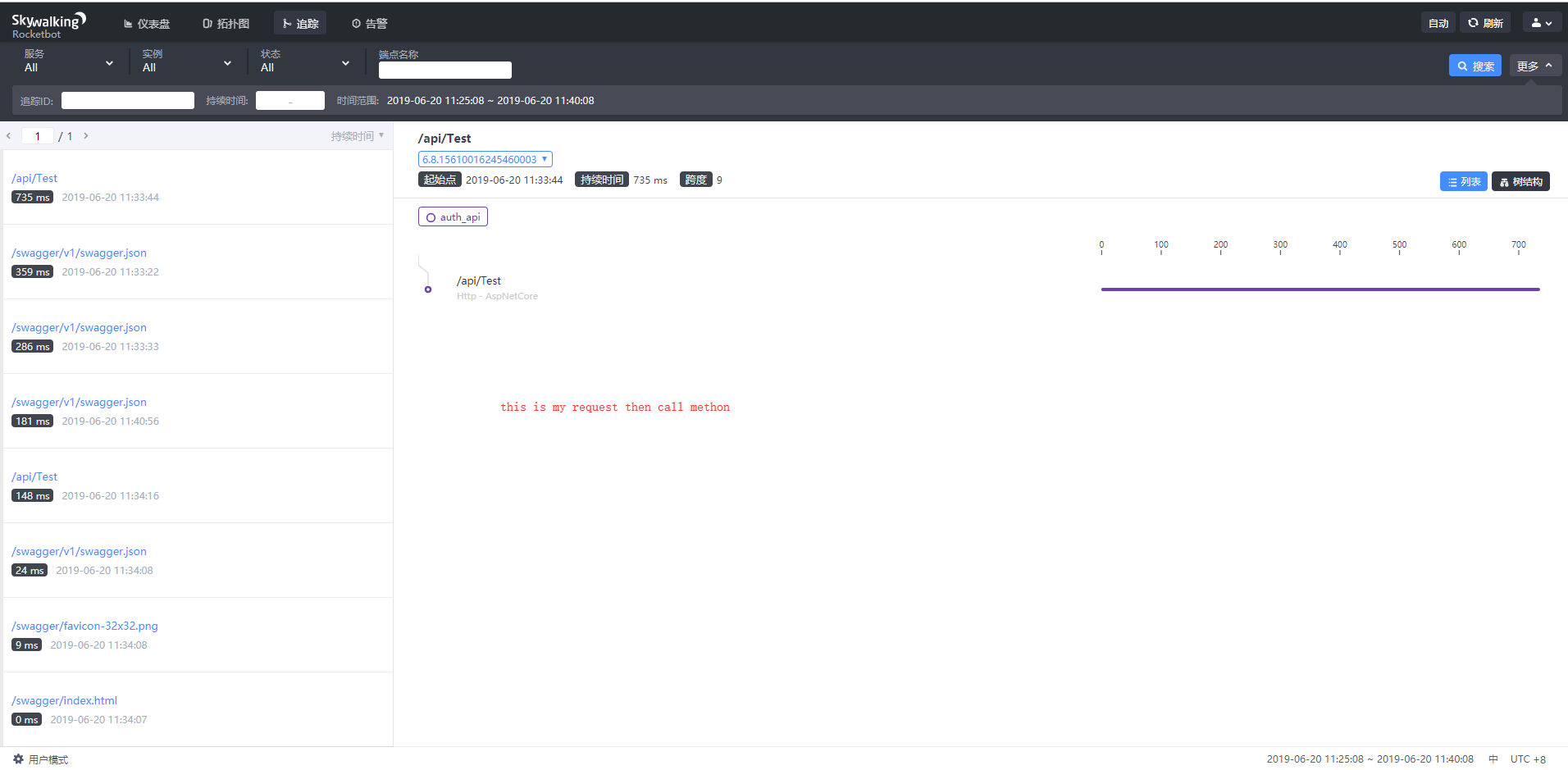Open trace segment ID 6.8.15610016245460003 dropdown
The width and height of the screenshot is (1568, 770).
coord(484,158)
